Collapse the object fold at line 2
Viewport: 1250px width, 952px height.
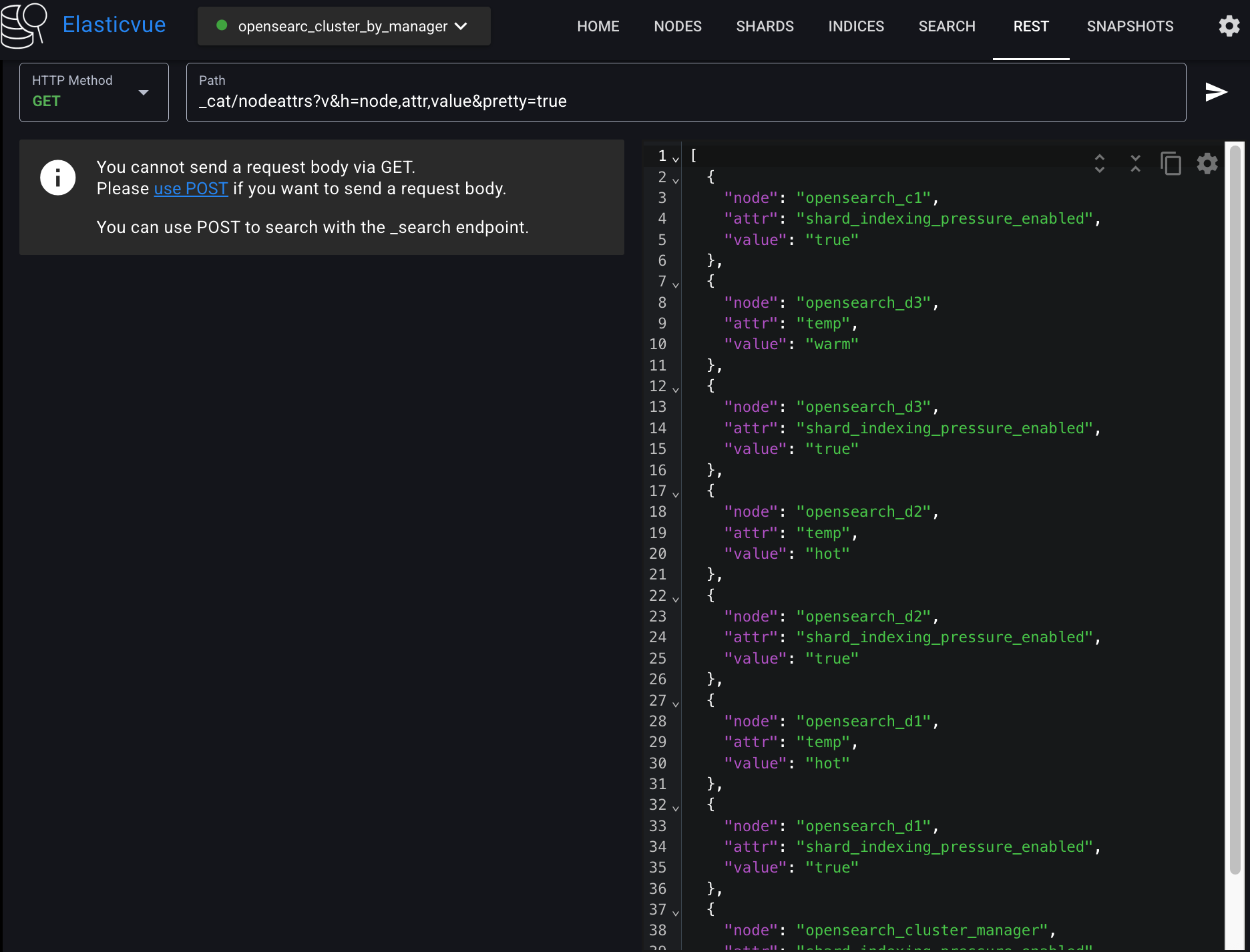point(676,180)
